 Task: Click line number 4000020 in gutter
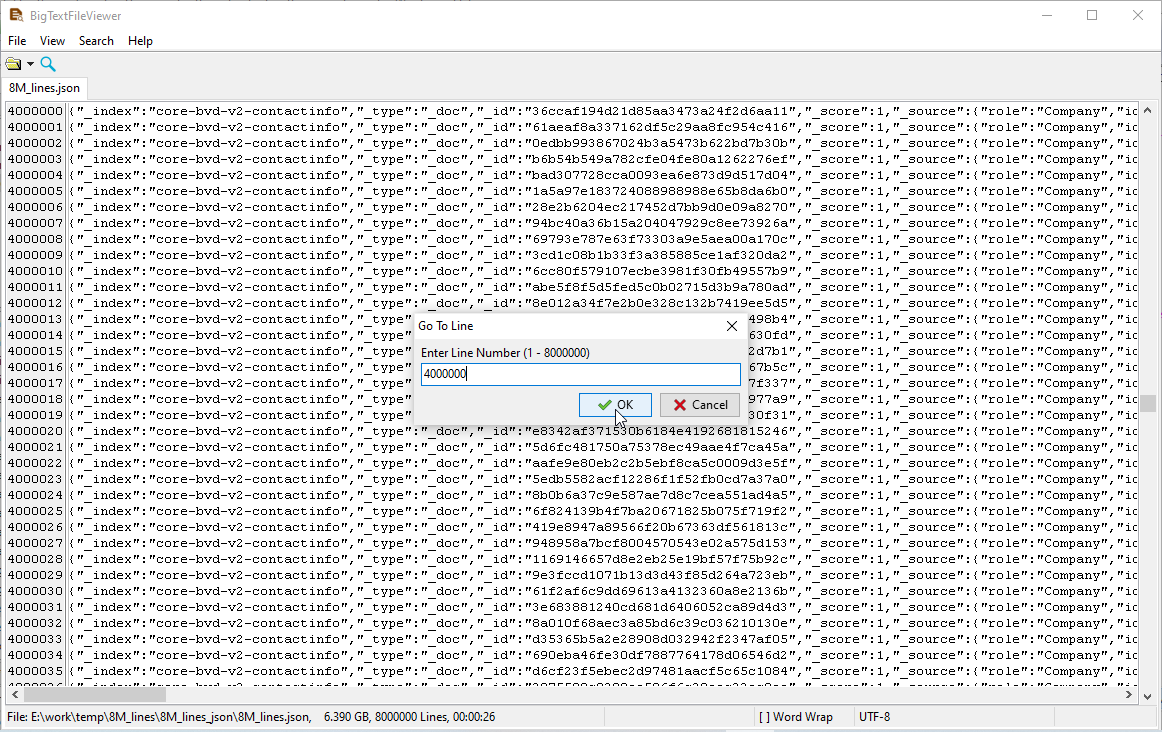point(35,431)
